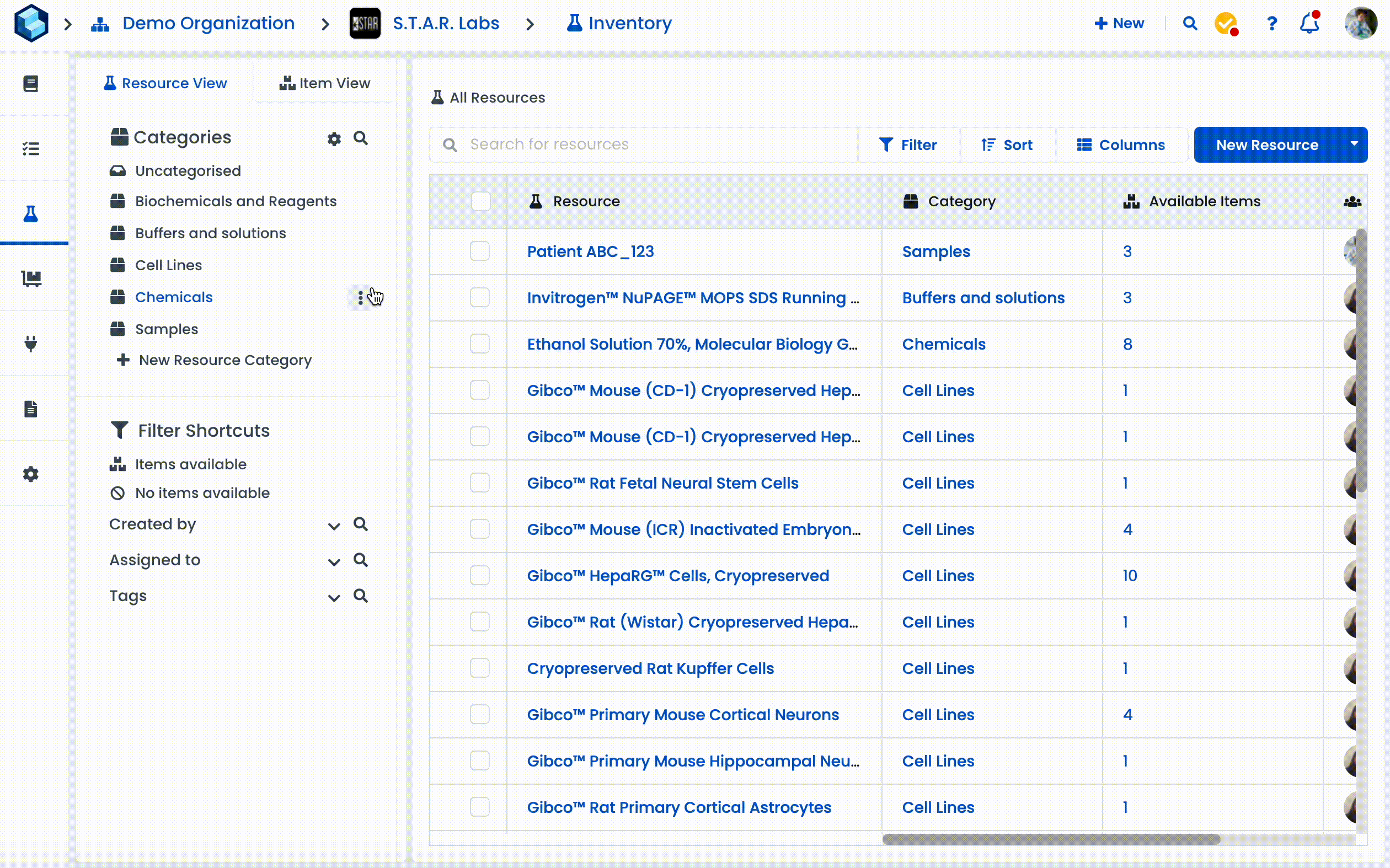Screen dimensions: 1390x868
Task: Expand the Tags filter chevron
Action: 334,597
